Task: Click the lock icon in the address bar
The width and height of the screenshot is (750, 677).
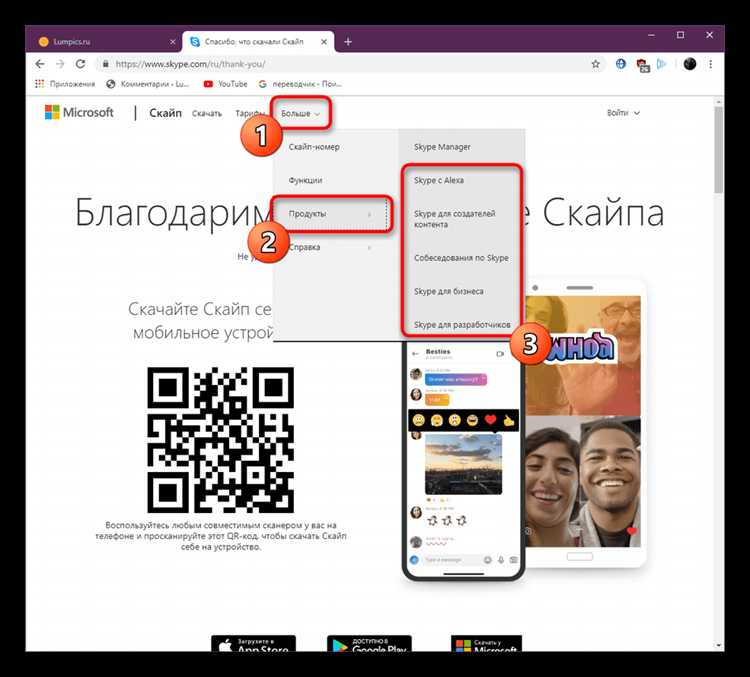Action: [x=106, y=64]
